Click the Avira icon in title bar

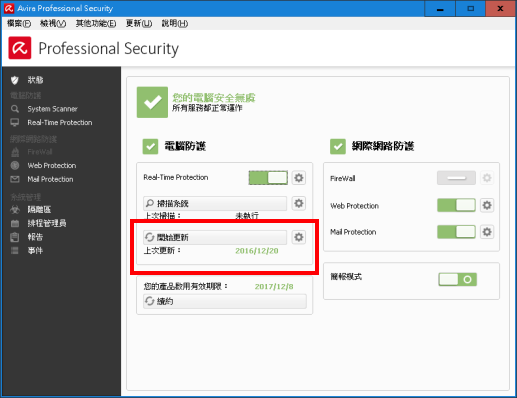9,8
